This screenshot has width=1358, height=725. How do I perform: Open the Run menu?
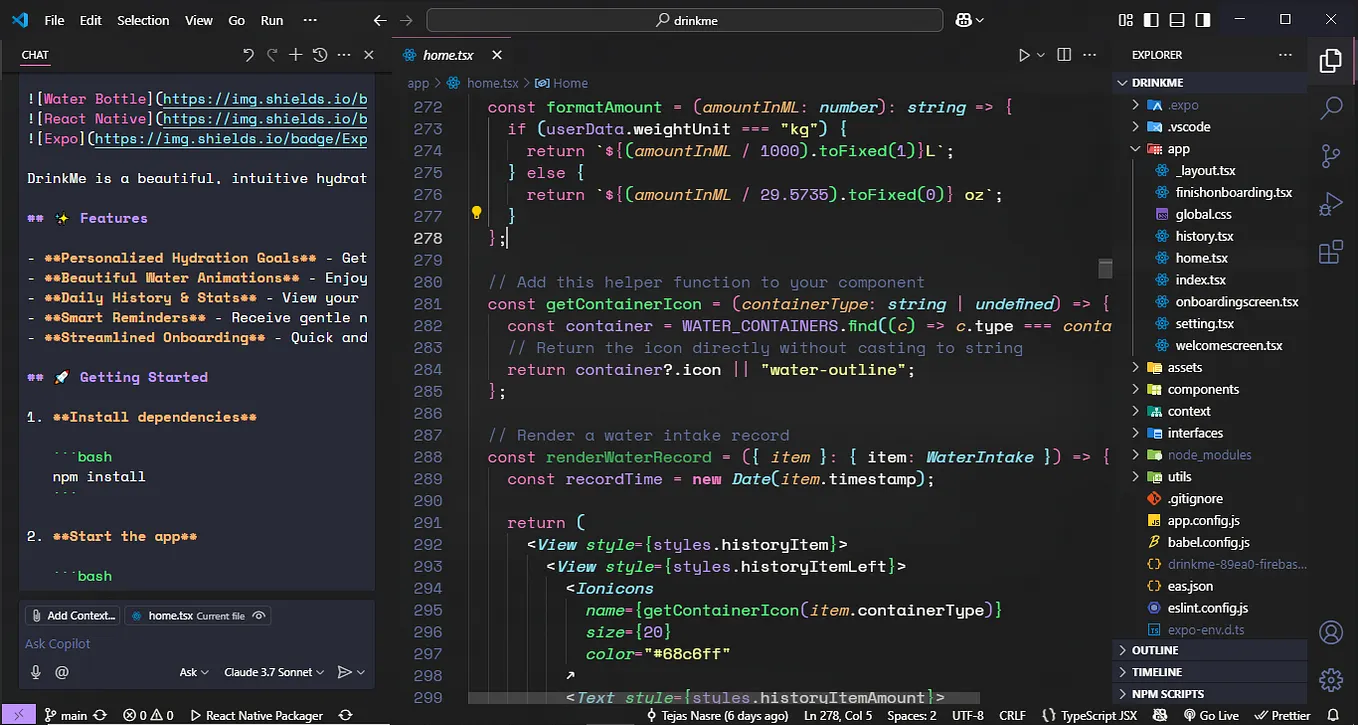(271, 19)
